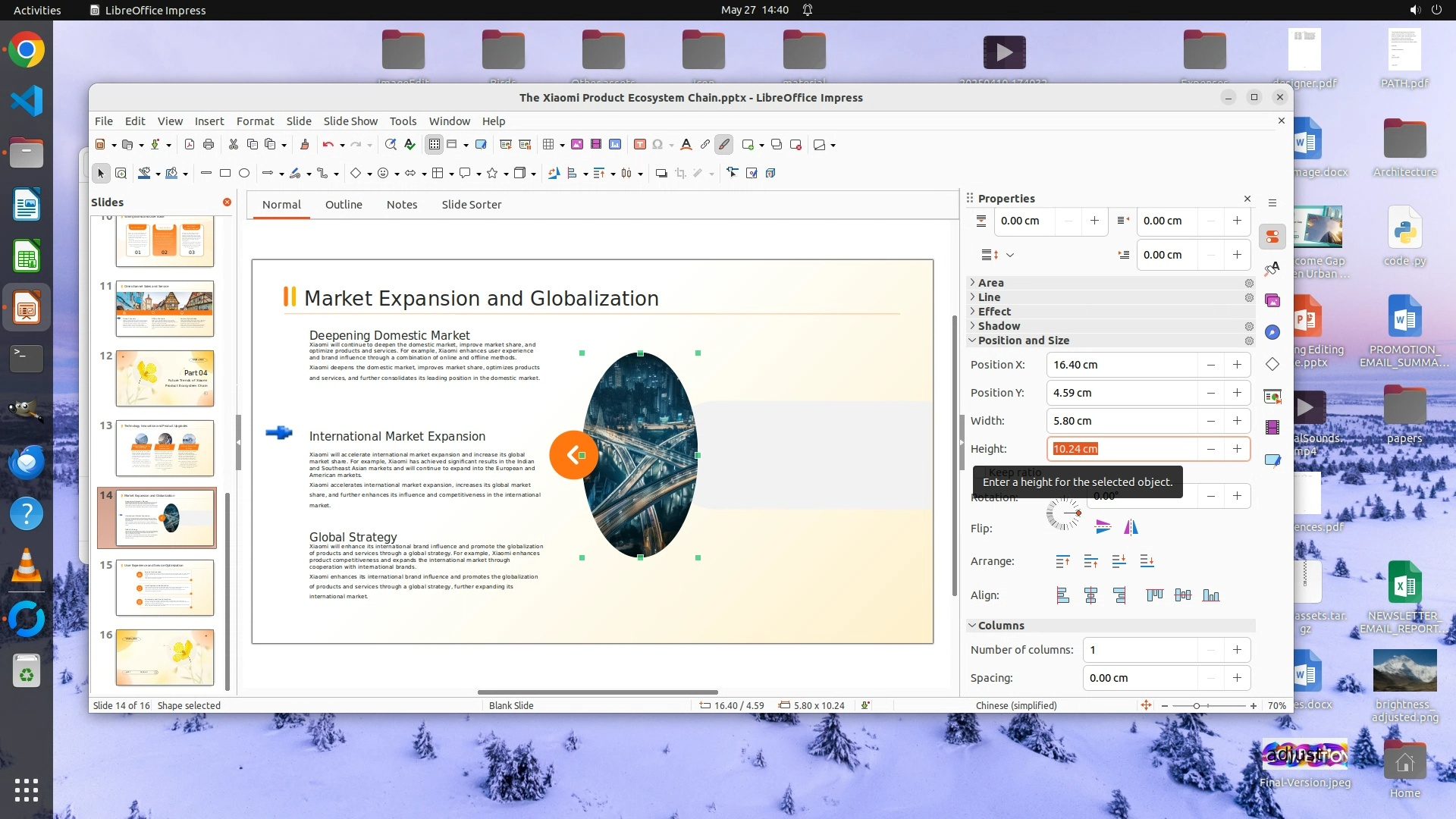Increase the Width value with plus button
The height and width of the screenshot is (819, 1456).
(1237, 421)
